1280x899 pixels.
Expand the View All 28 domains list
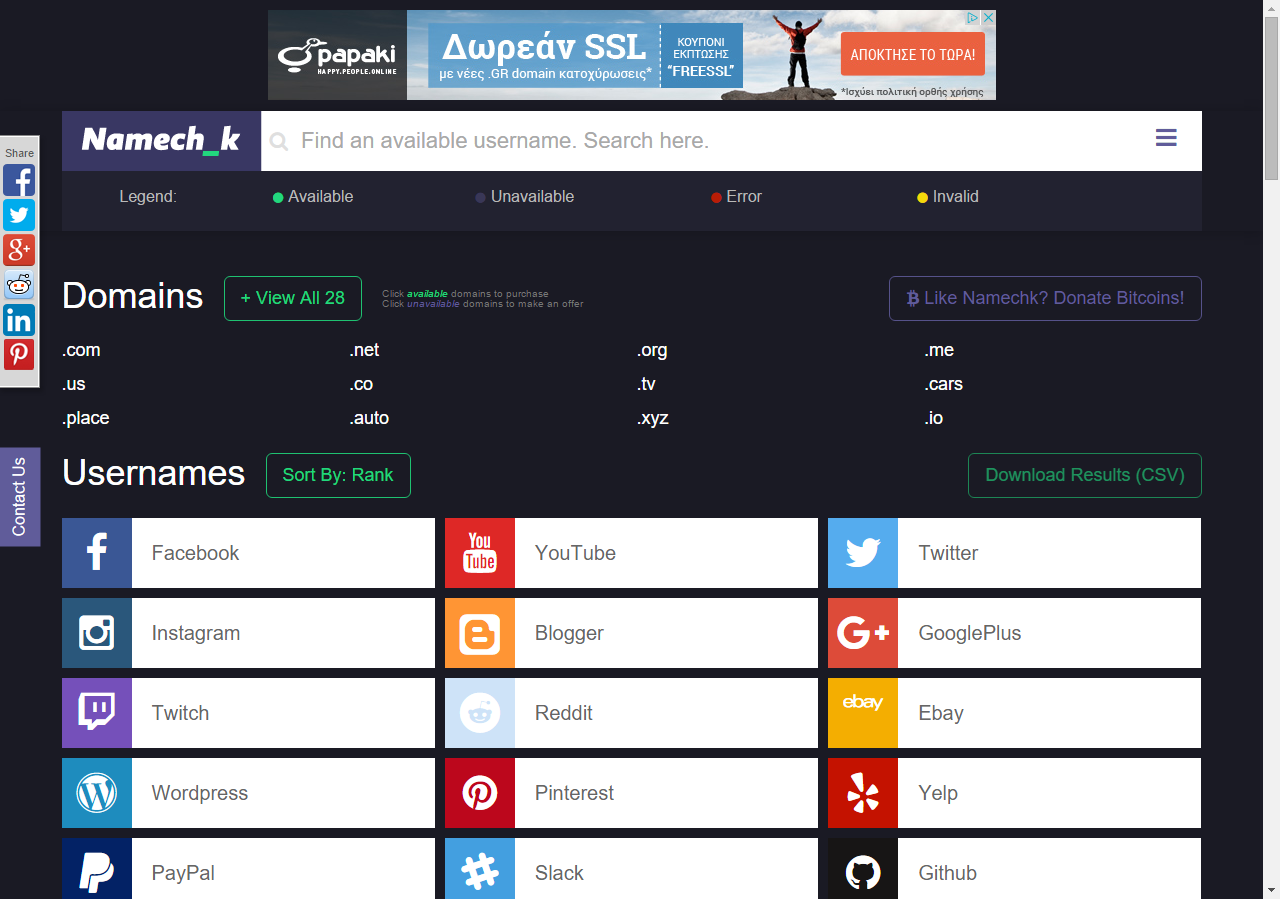point(293,298)
